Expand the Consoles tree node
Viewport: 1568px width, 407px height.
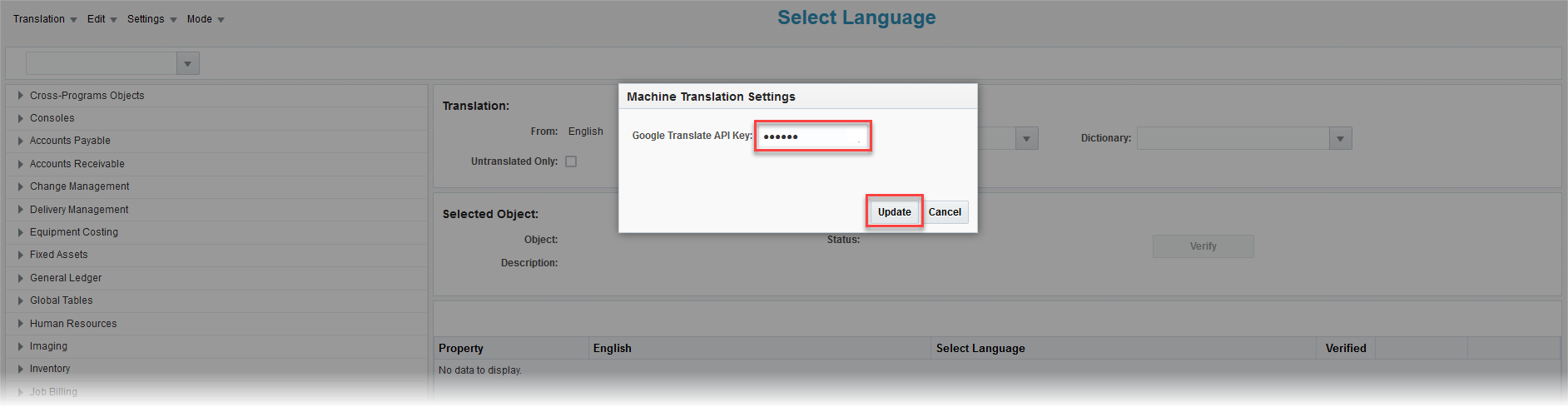point(20,118)
